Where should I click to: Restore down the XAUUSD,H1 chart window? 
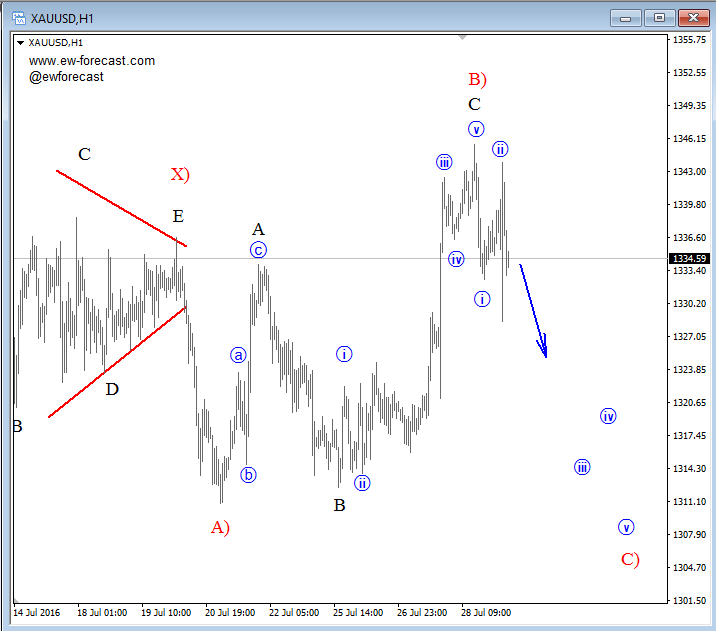click(x=660, y=17)
